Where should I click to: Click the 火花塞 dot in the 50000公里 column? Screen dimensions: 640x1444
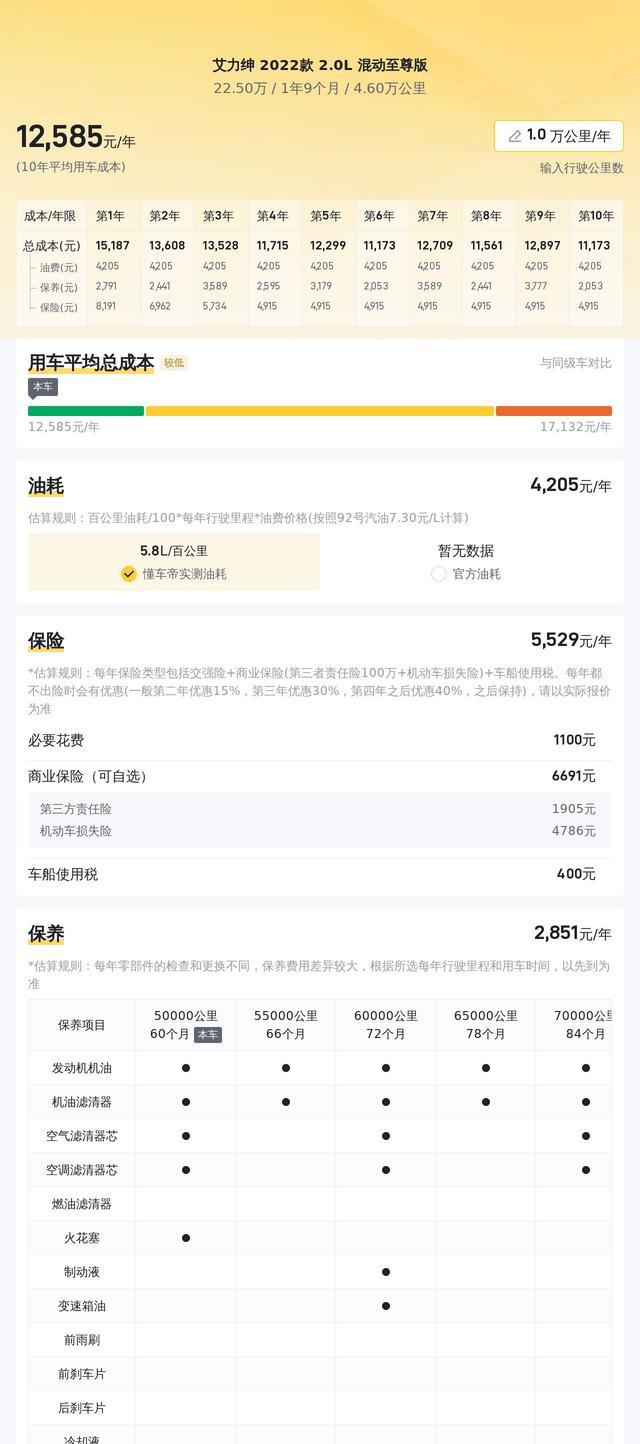[186, 1238]
